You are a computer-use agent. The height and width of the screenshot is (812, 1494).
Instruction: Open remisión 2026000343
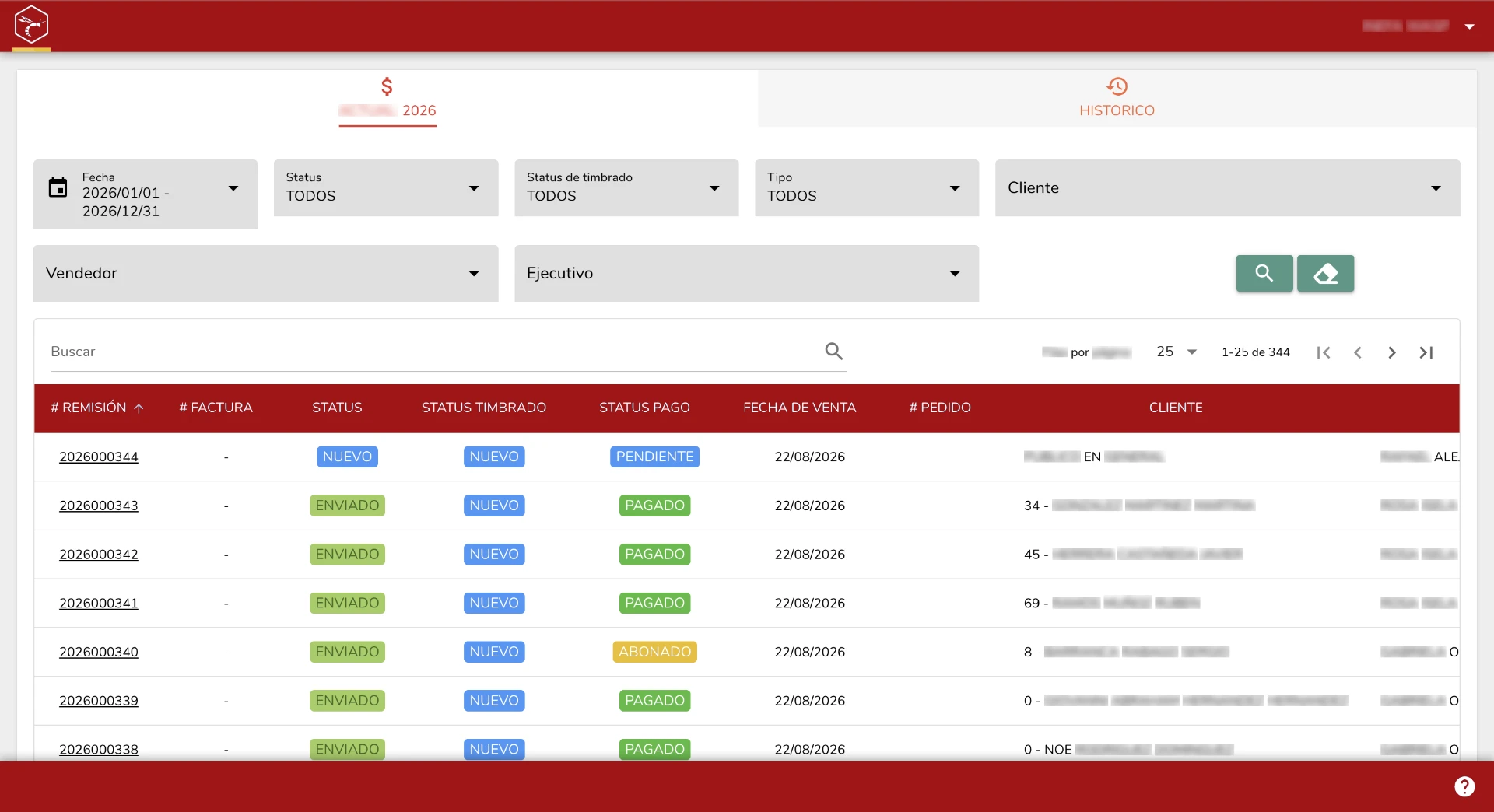[x=99, y=506]
